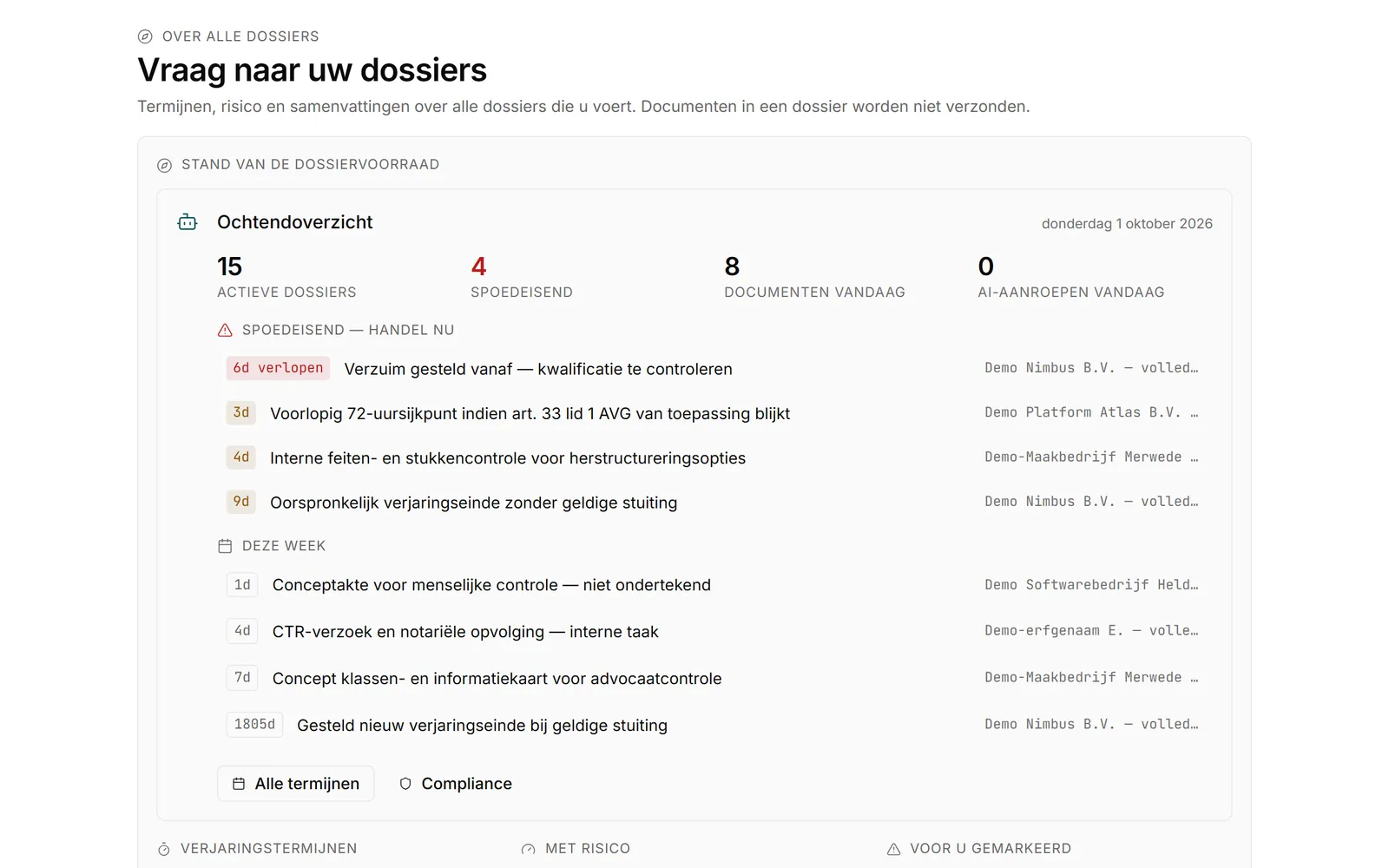The width and height of the screenshot is (1389, 868).
Task: Click the 9d deadline badge
Action: click(x=241, y=501)
